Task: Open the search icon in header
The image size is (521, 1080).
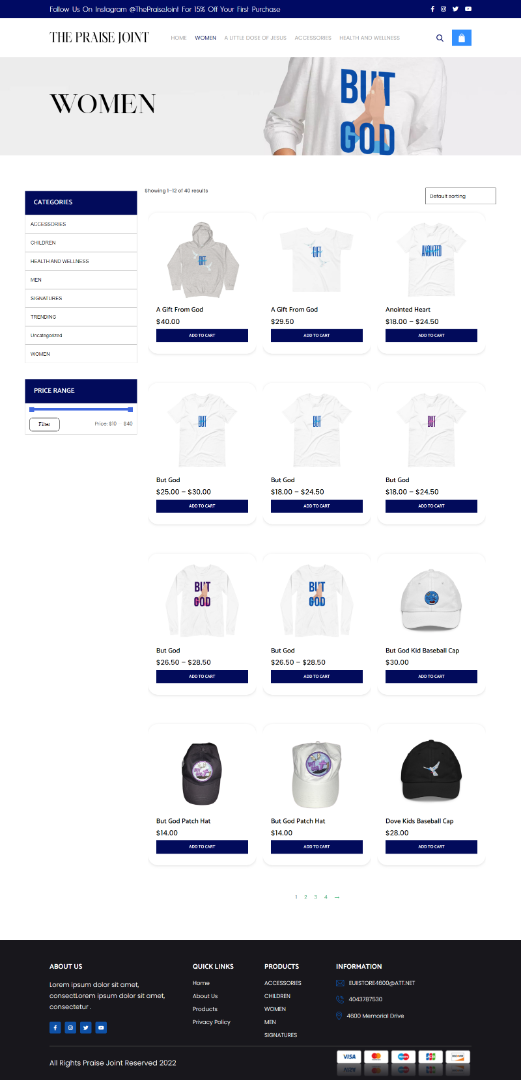Action: (x=440, y=38)
